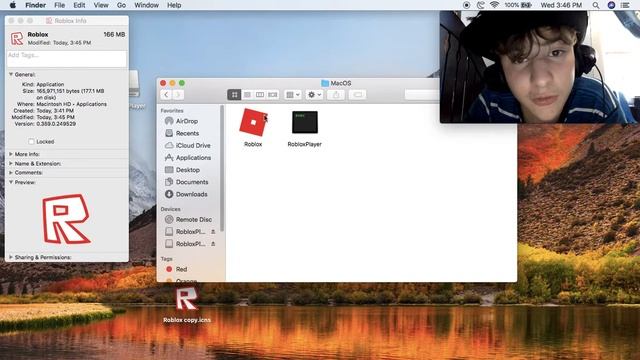The image size is (640, 360).
Task: Open Spotlight search in menu bar
Action: (x=596, y=5)
